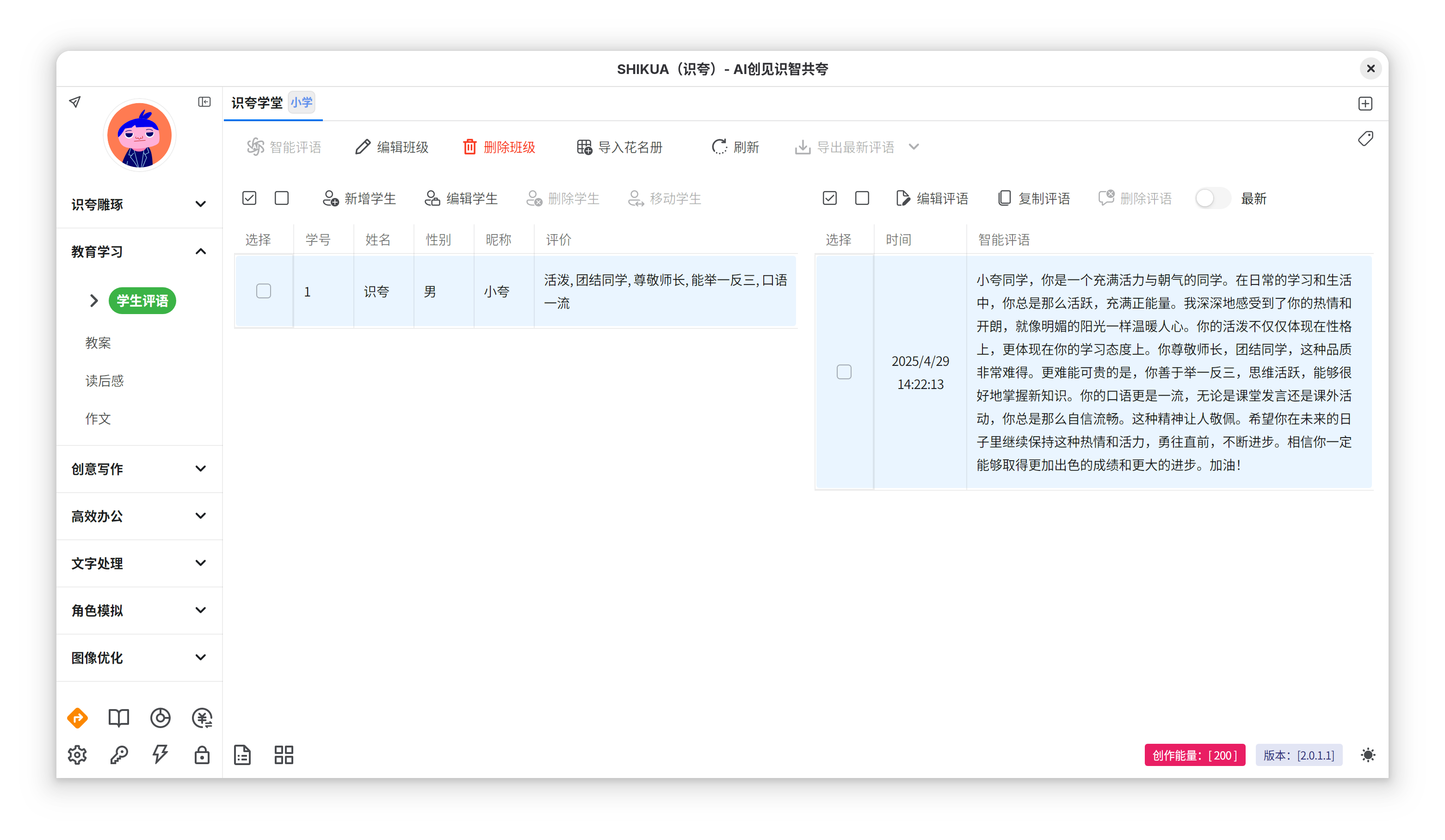Click the 小学 tag on tab
This screenshot has width=1445, height=840.
tap(302, 103)
